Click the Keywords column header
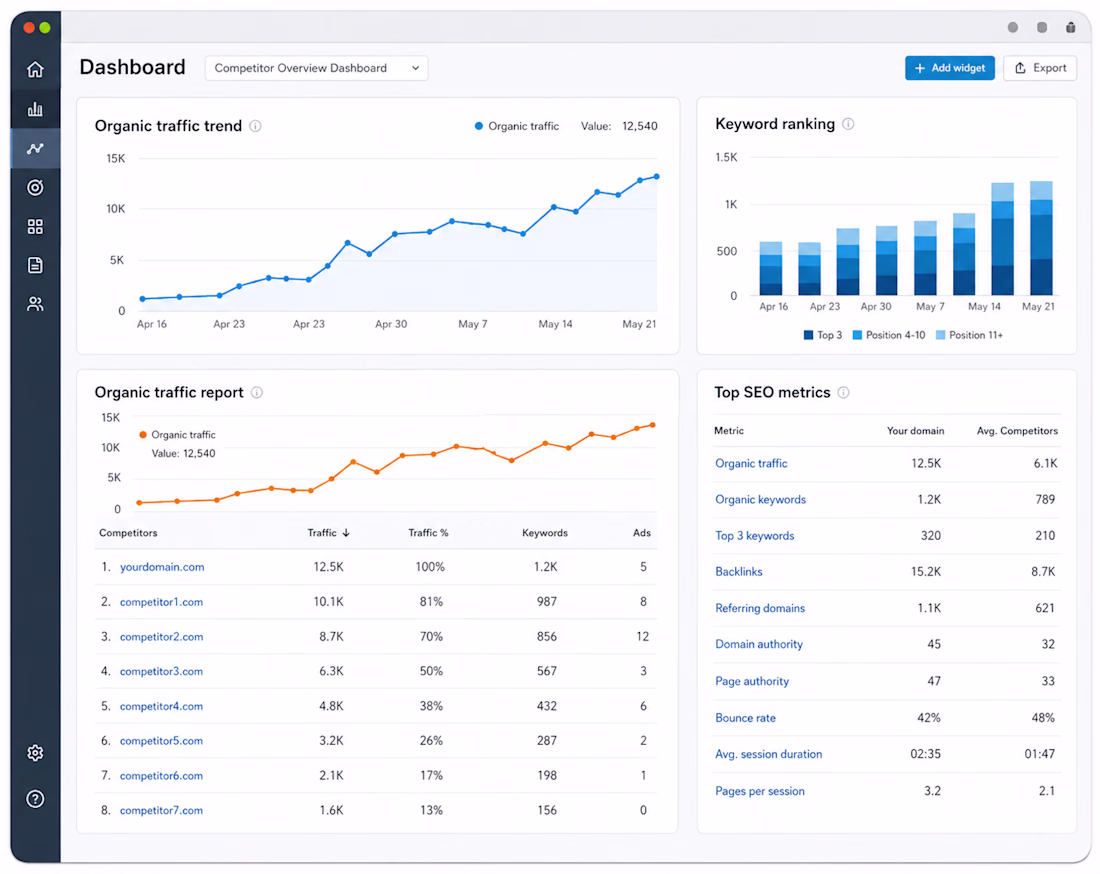The height and width of the screenshot is (874, 1100). [544, 533]
